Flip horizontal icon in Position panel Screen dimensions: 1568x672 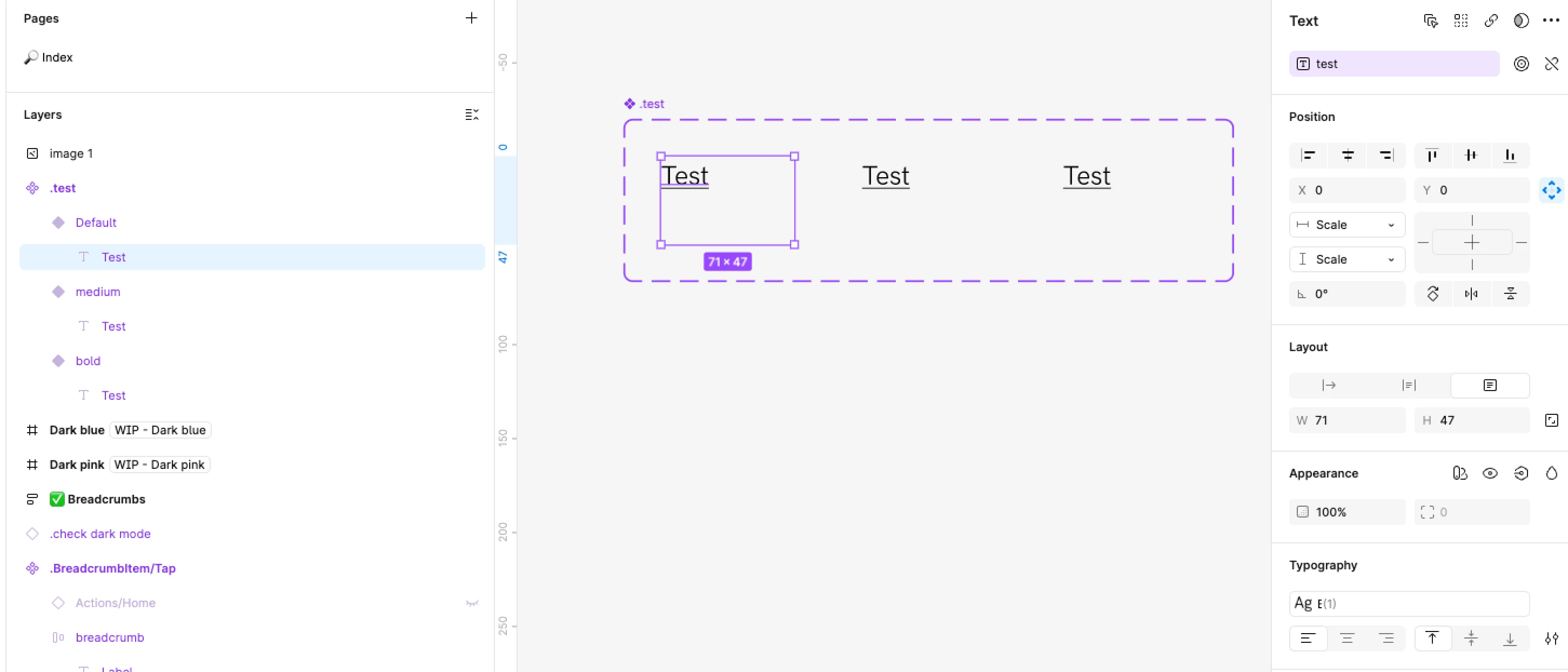point(1471,294)
